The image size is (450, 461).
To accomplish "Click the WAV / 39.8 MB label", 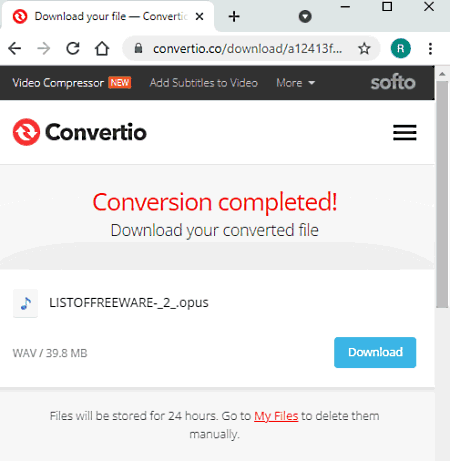I will tap(50, 353).
